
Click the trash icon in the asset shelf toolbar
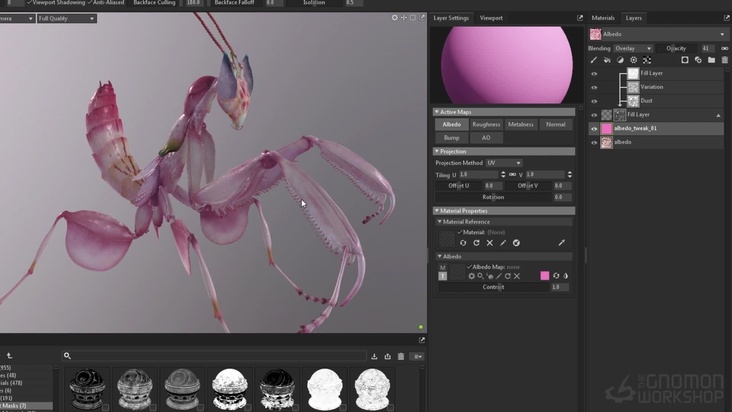[401, 356]
